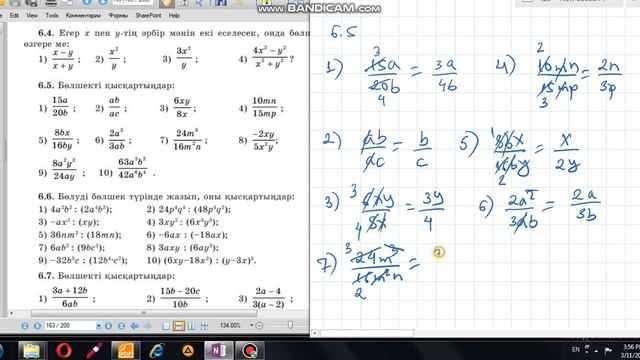
Task: Open the SharePoint menu
Action: tap(148, 16)
